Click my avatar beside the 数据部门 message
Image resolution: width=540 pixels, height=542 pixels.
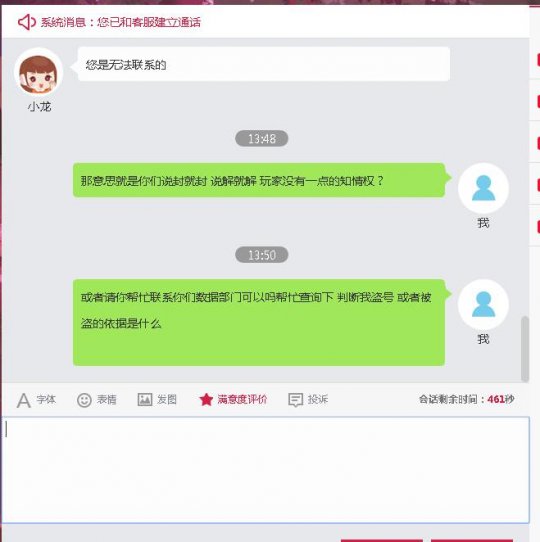(x=483, y=304)
